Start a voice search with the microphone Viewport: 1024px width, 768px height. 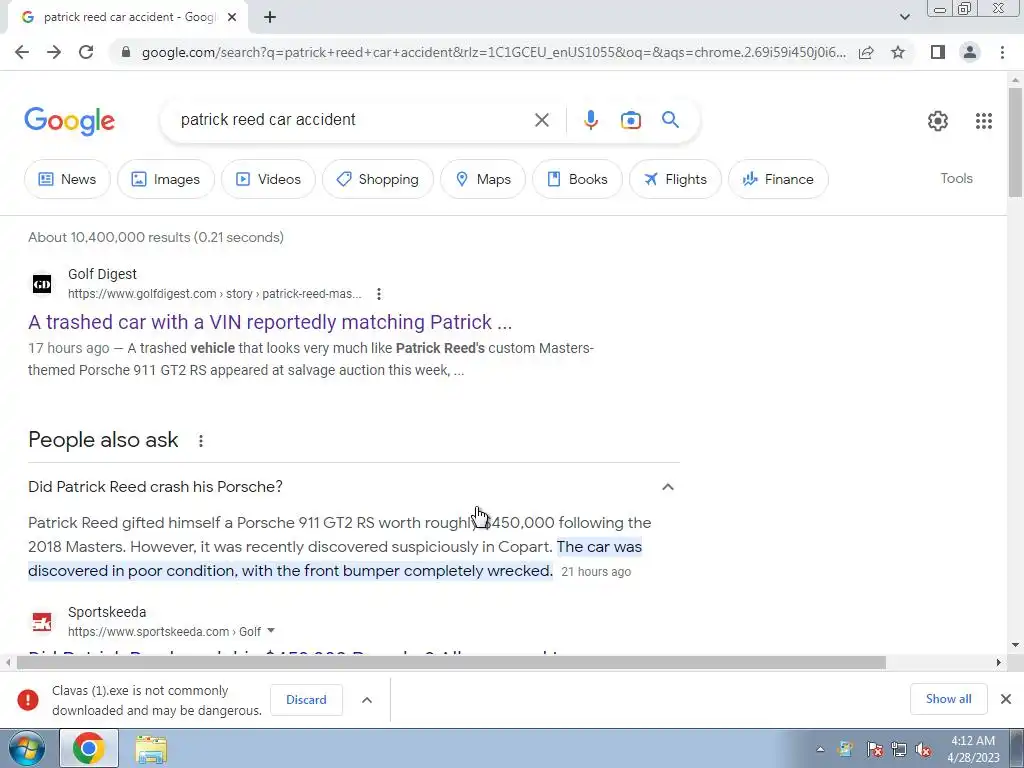590,120
